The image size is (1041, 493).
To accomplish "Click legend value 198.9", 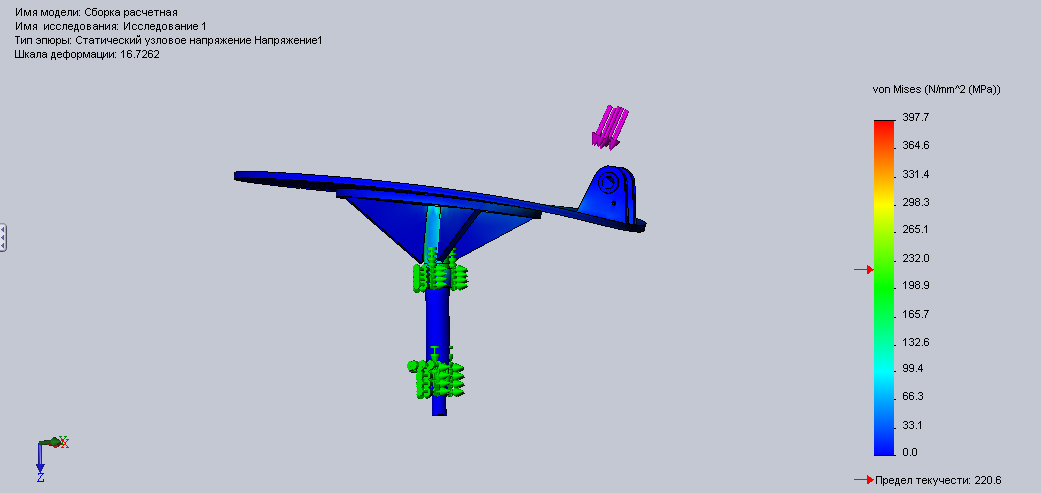I will point(916,286).
